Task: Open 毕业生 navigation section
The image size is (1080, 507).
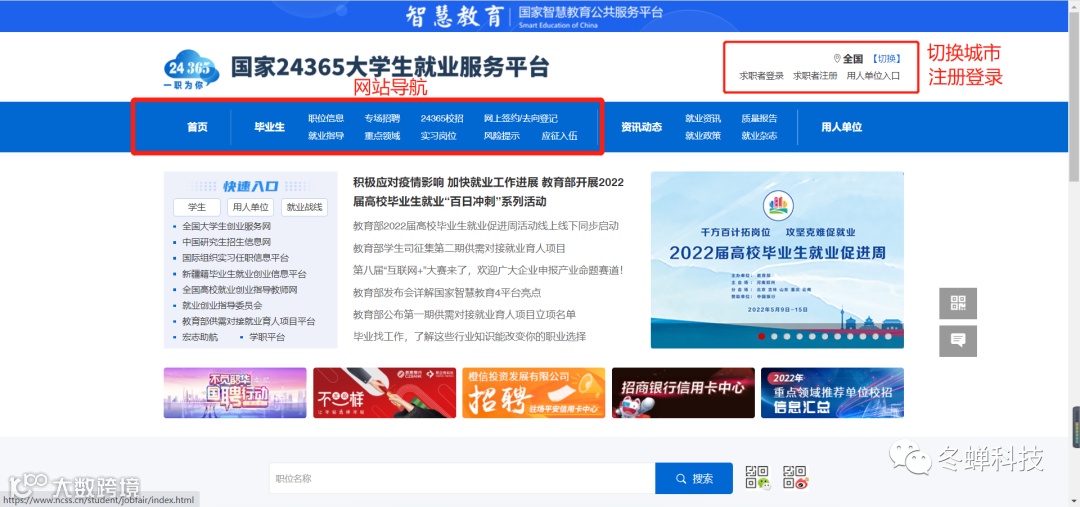Action: (269, 127)
